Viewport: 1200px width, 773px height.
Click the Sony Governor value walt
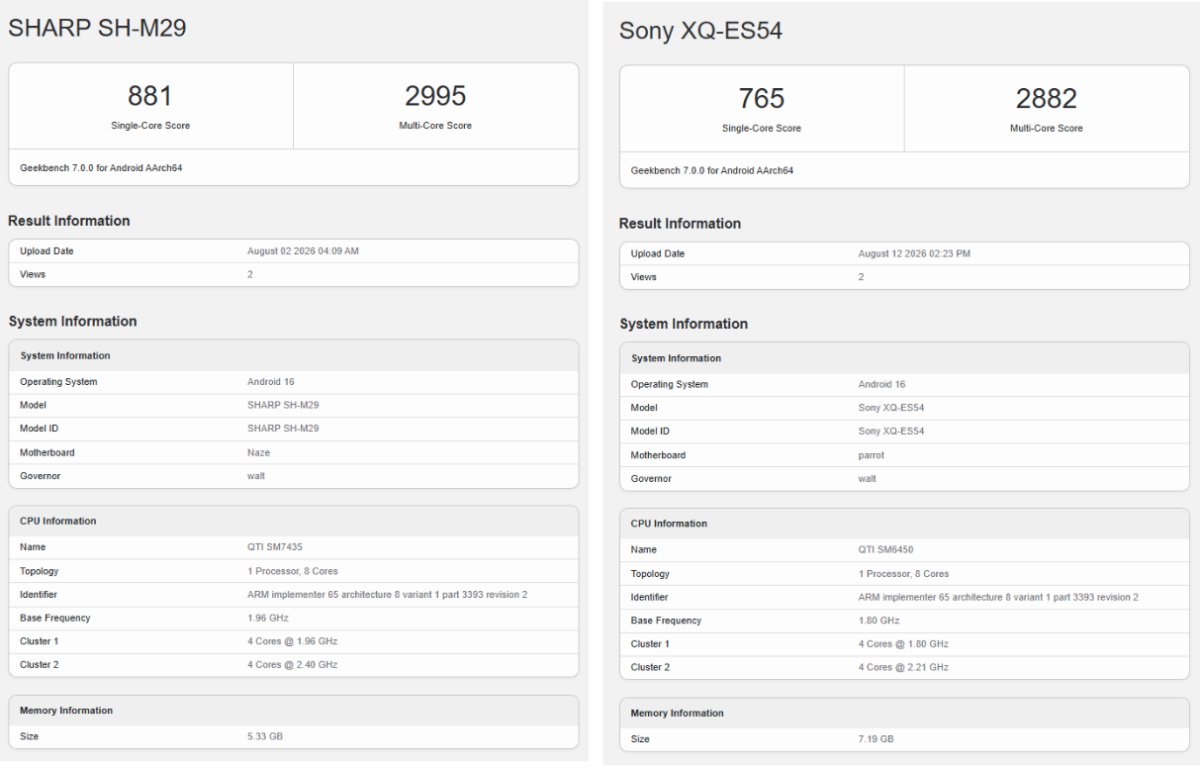[867, 479]
